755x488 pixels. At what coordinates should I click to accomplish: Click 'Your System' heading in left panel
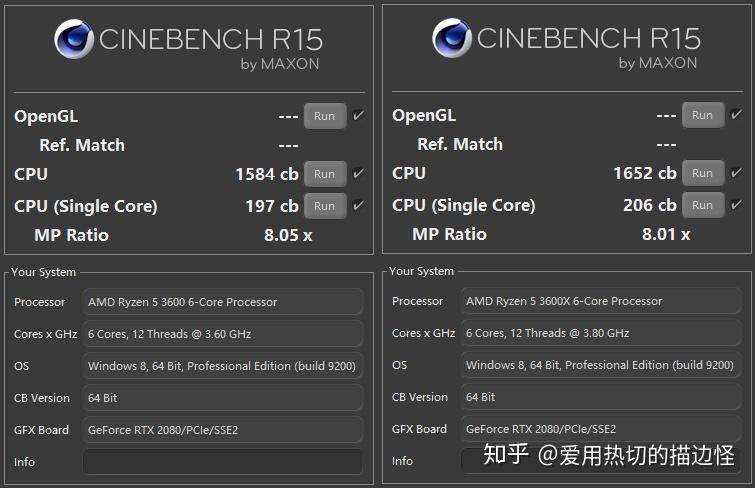(x=43, y=272)
